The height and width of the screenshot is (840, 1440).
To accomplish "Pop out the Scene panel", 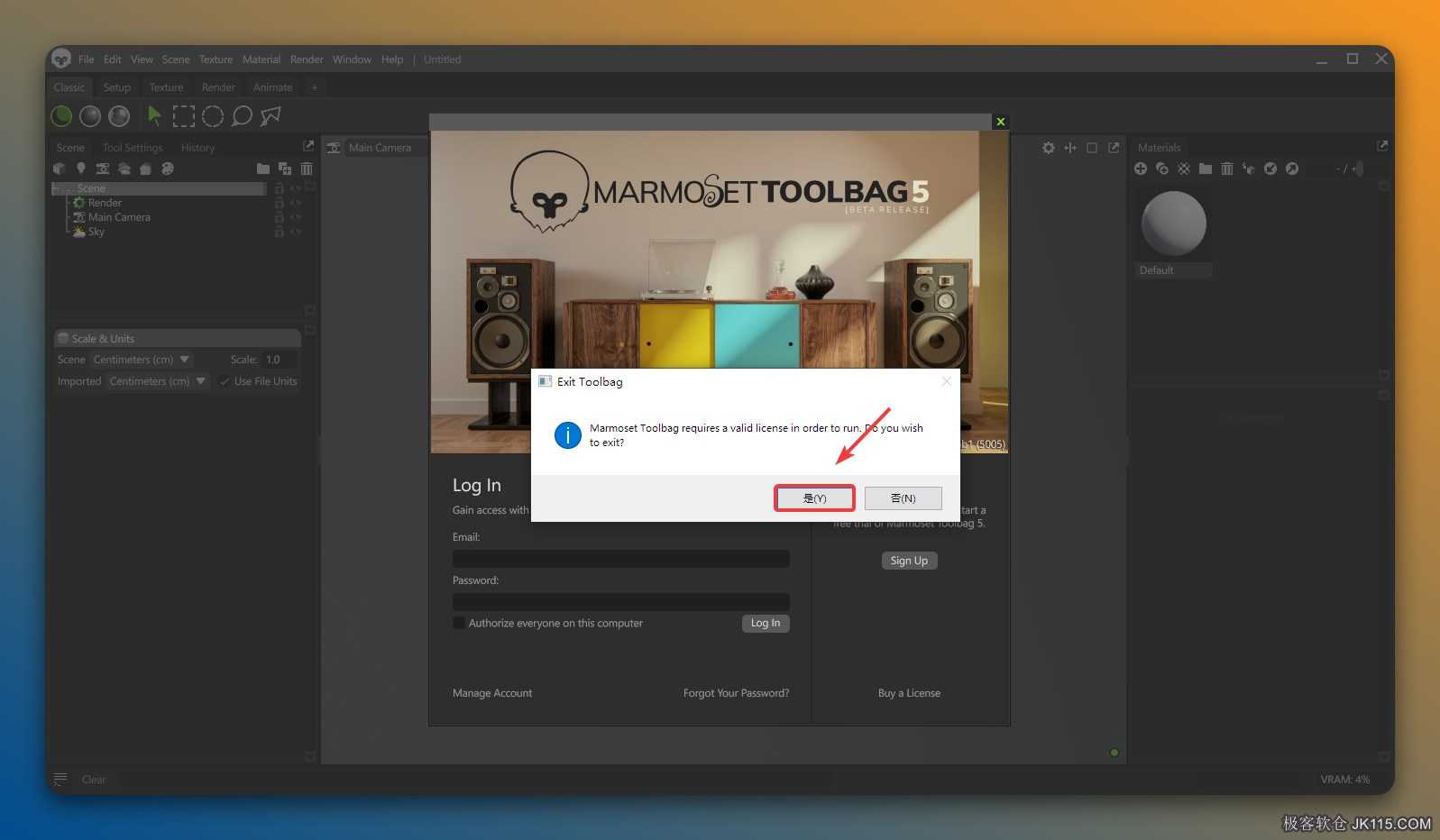I will click(x=308, y=145).
